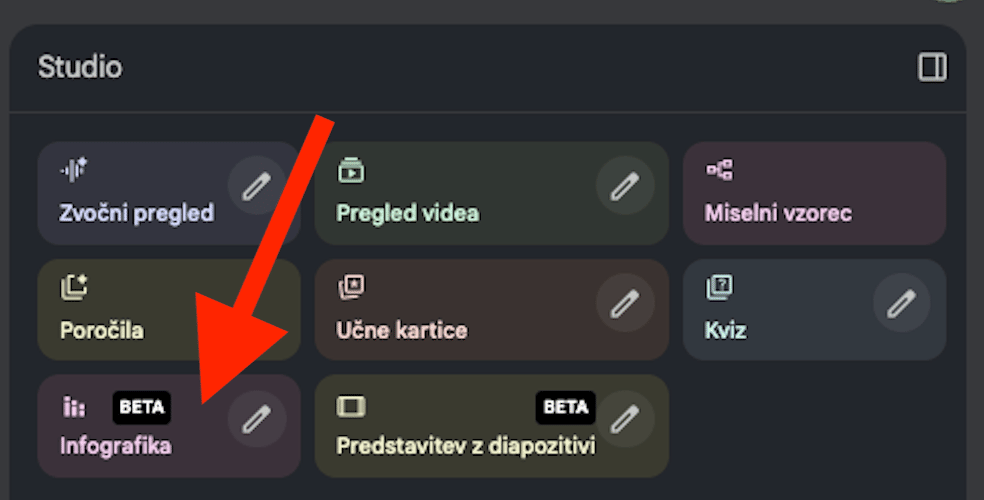Click the BETA badge on Predstavitev z diapozitivi
The height and width of the screenshot is (500, 984).
pos(565,406)
